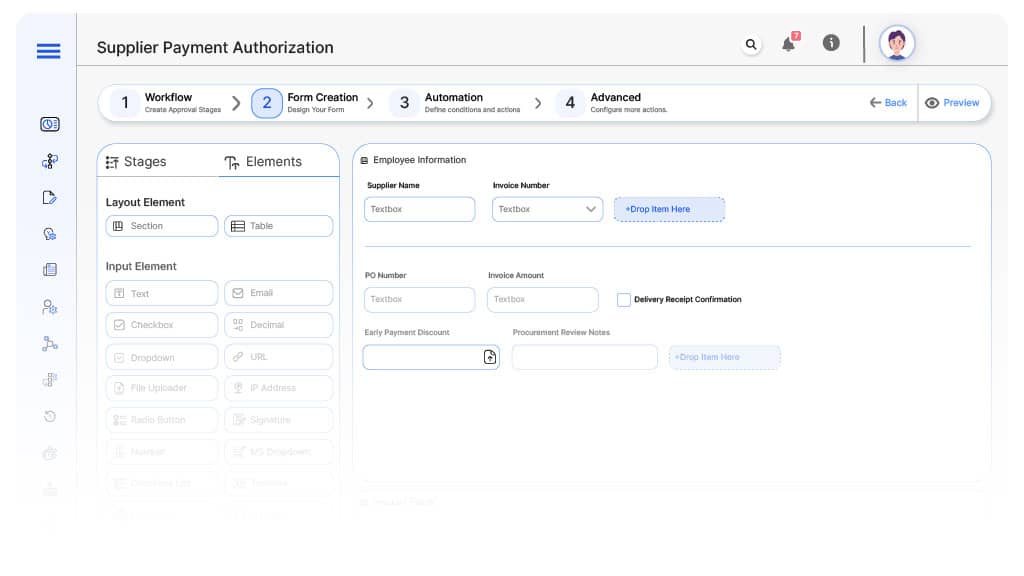Click the search icon in header
The width and height of the screenshot is (1024, 576).
click(751, 44)
